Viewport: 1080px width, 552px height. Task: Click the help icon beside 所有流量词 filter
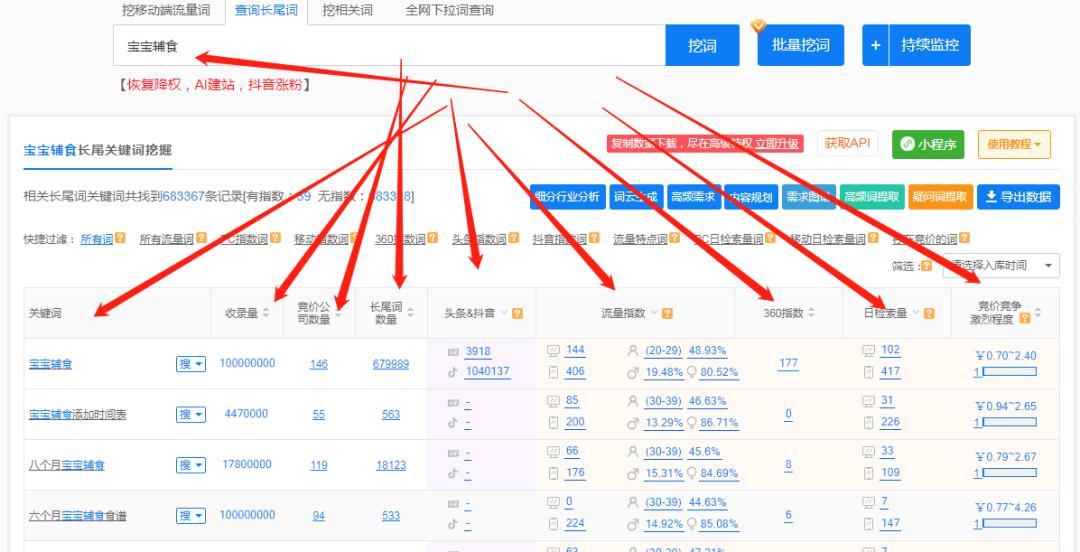pyautogui.click(x=201, y=238)
